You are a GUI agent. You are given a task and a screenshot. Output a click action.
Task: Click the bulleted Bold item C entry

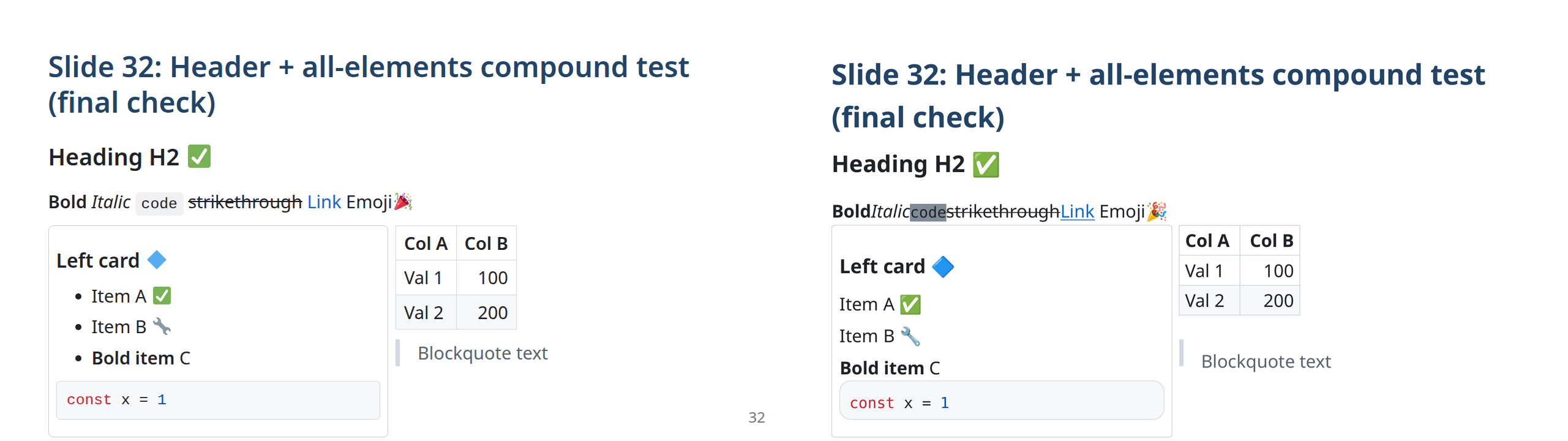click(x=141, y=358)
